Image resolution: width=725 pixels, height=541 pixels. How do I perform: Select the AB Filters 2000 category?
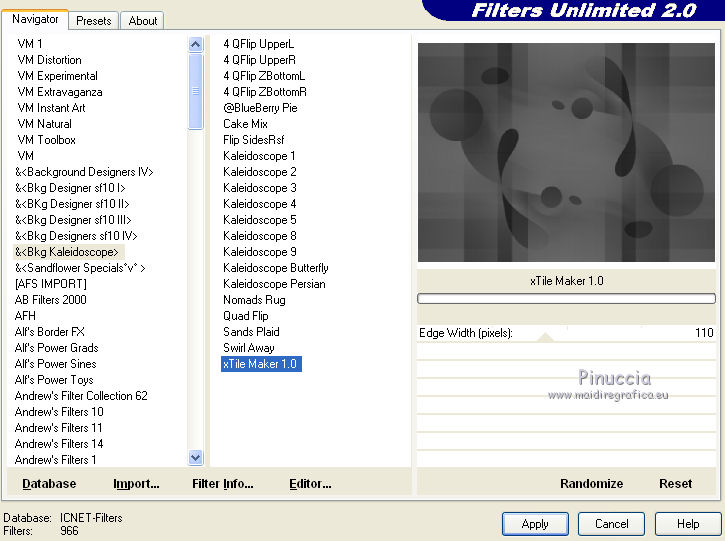pyautogui.click(x=50, y=300)
